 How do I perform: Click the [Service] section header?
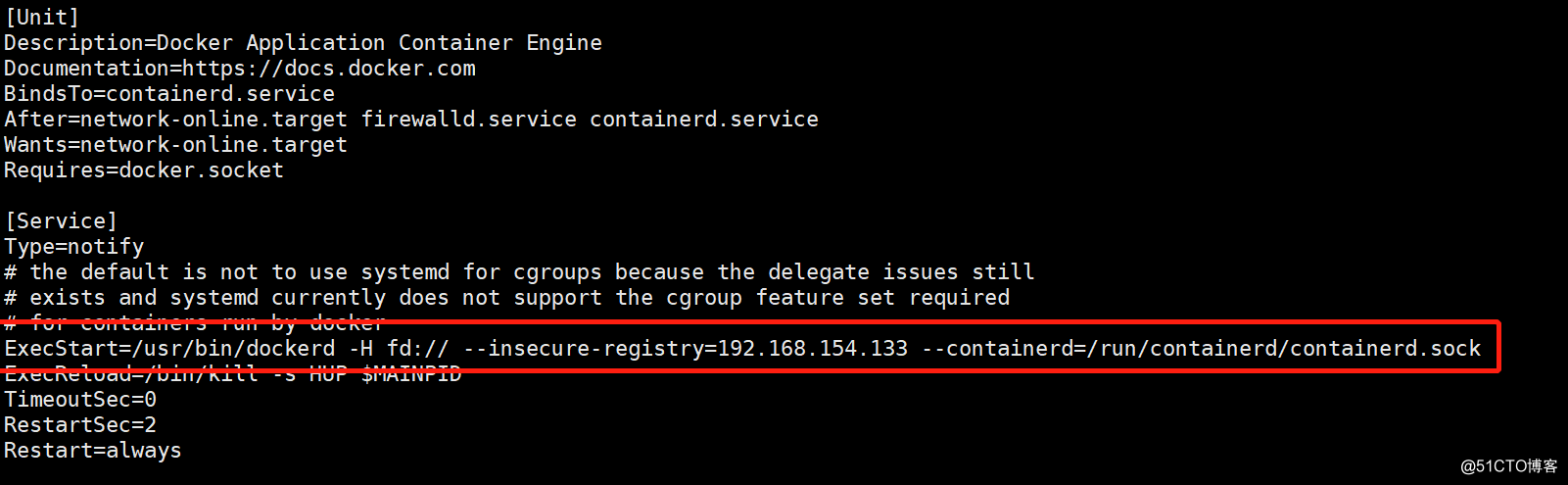click(61, 220)
